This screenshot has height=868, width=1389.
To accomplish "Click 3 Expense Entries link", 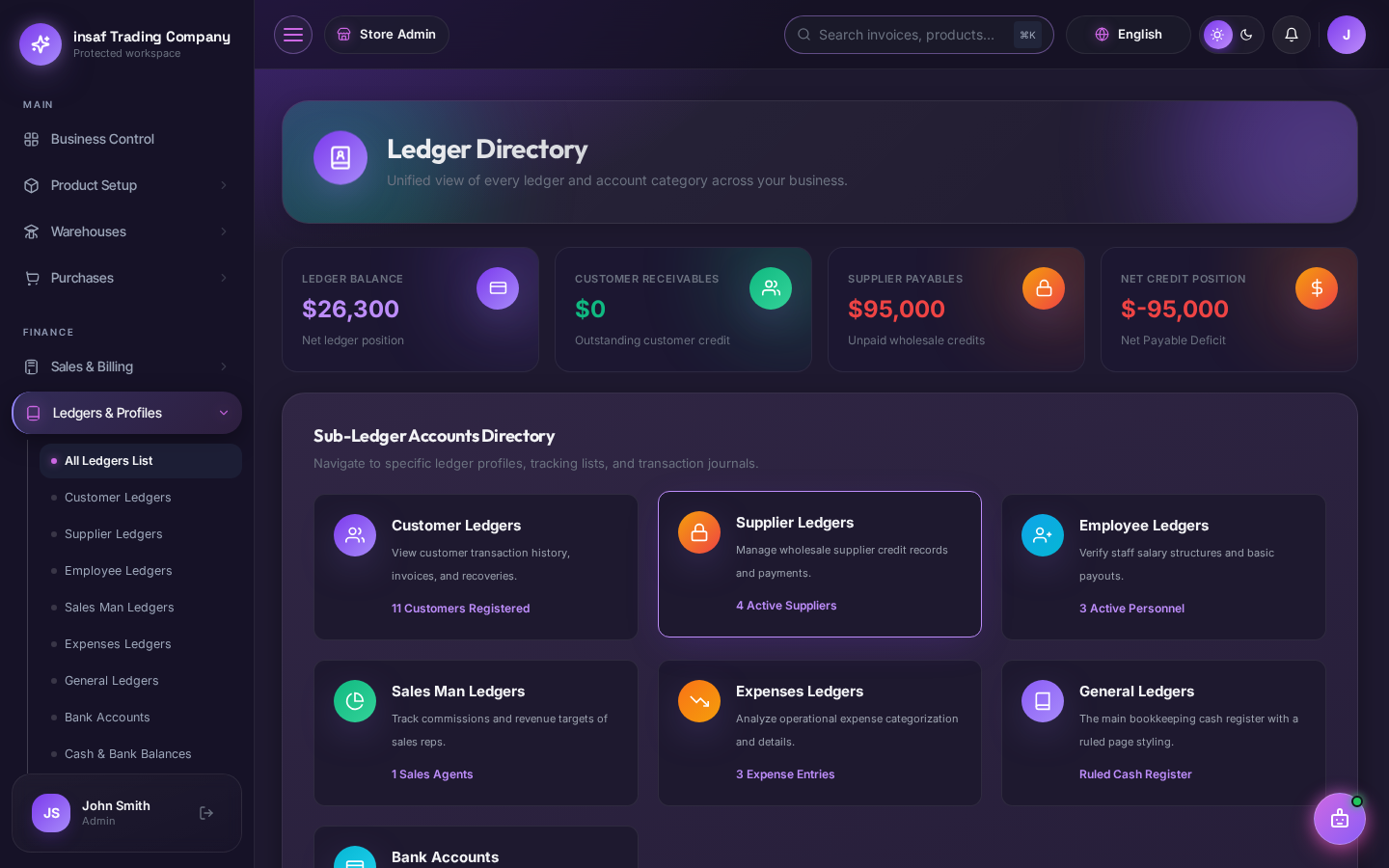I will [785, 774].
